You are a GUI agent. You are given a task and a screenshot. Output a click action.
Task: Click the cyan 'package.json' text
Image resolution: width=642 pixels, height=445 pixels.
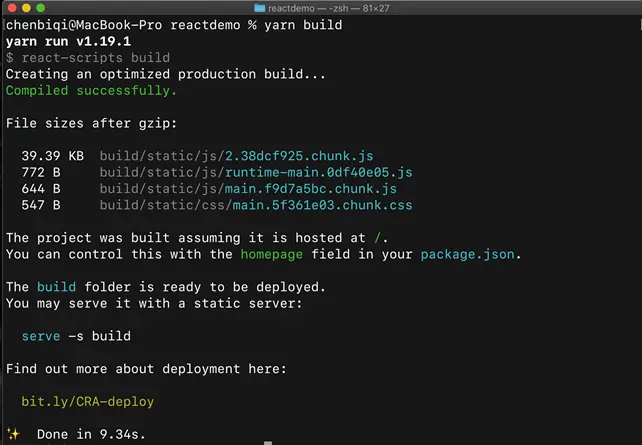(467, 254)
